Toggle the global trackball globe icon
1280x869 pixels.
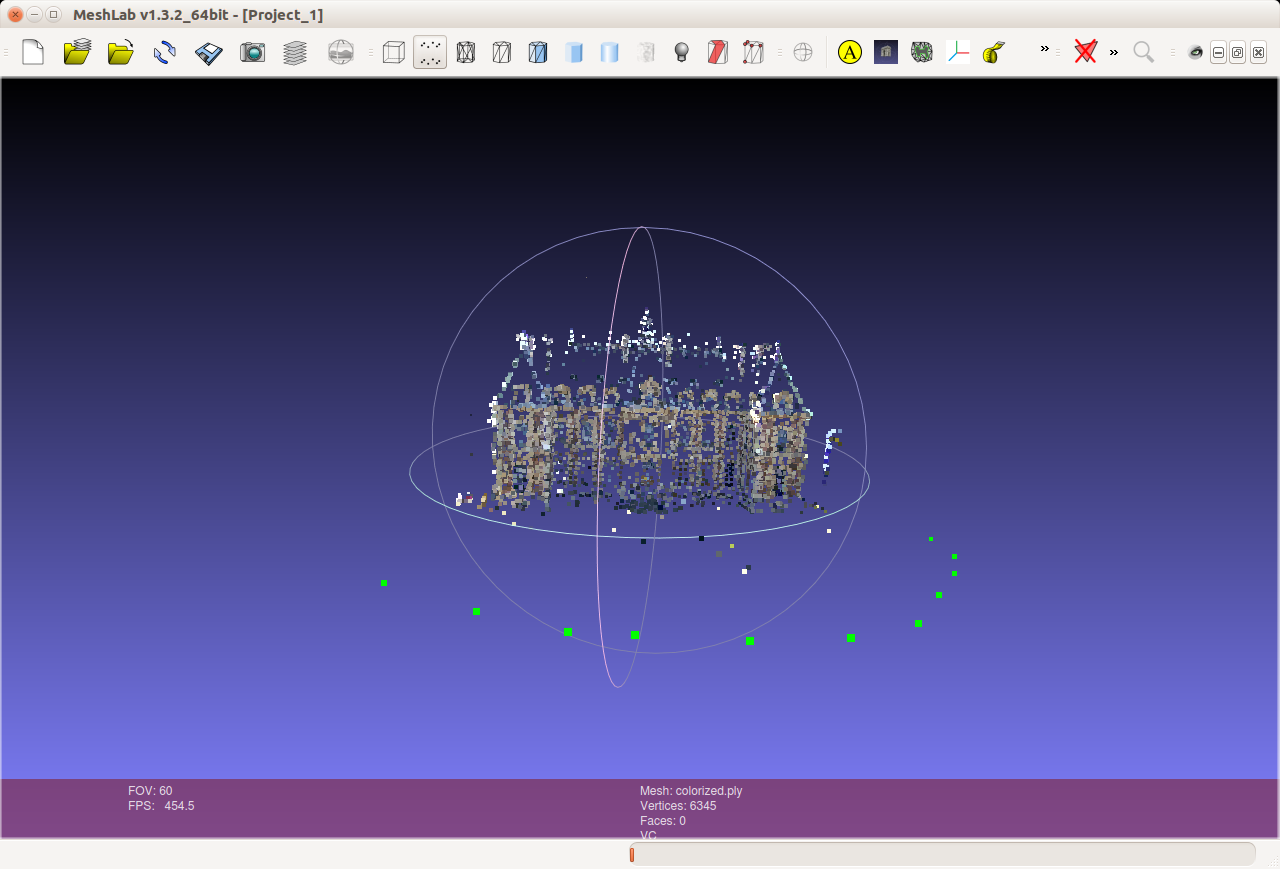coord(802,52)
